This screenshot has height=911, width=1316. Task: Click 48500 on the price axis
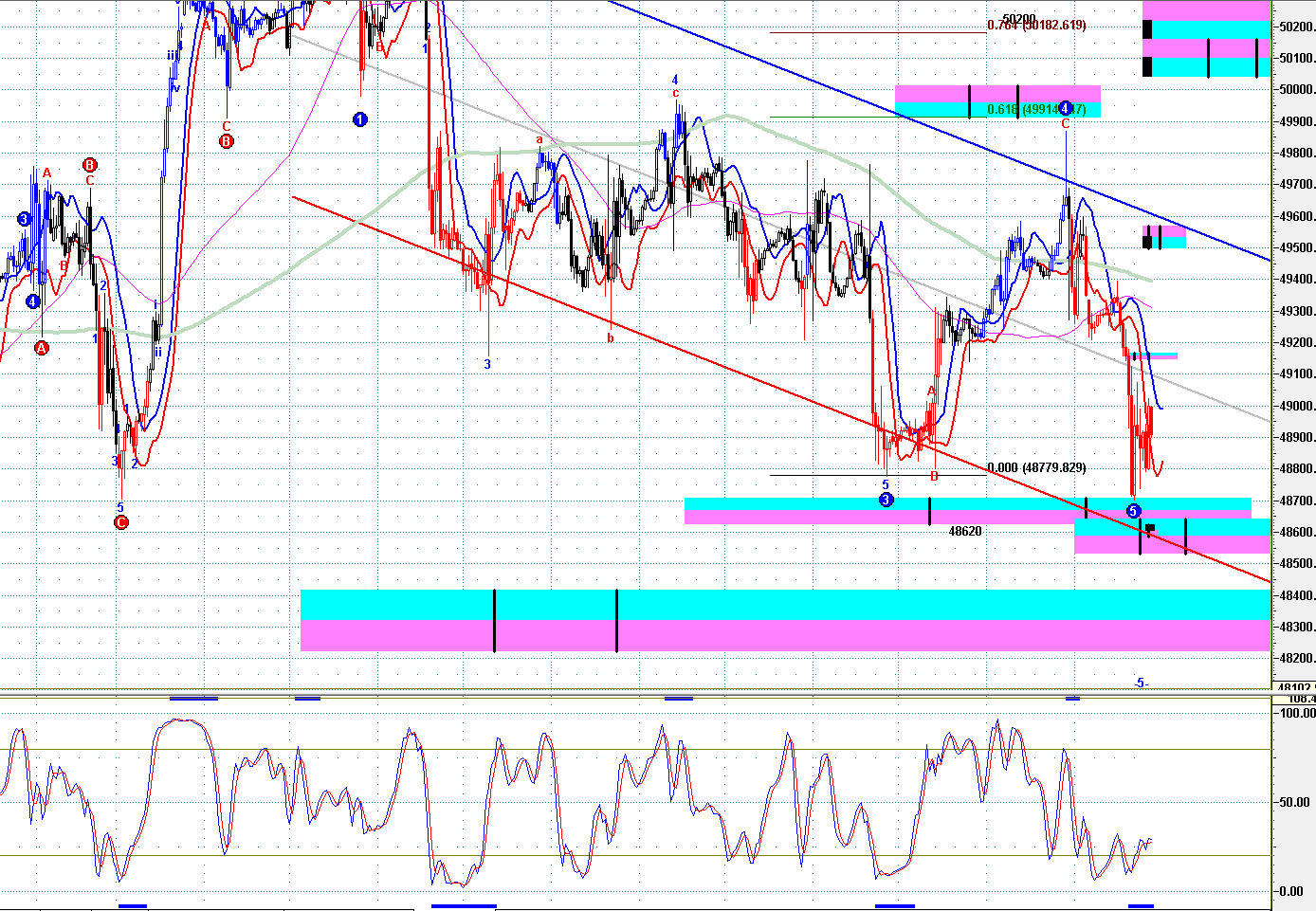[1295, 564]
